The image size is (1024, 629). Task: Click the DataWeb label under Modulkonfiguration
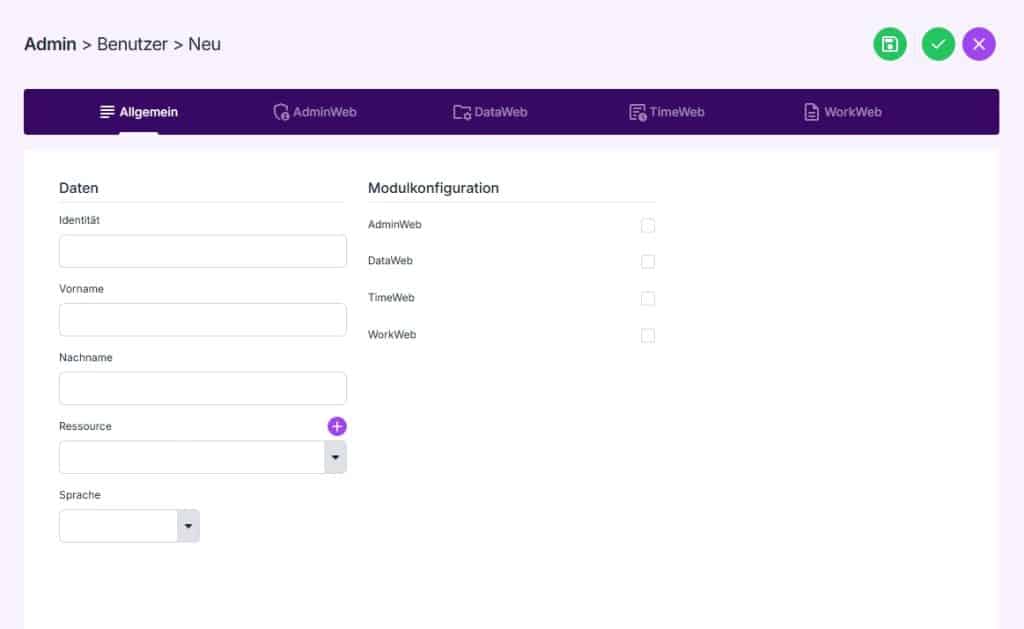point(390,261)
